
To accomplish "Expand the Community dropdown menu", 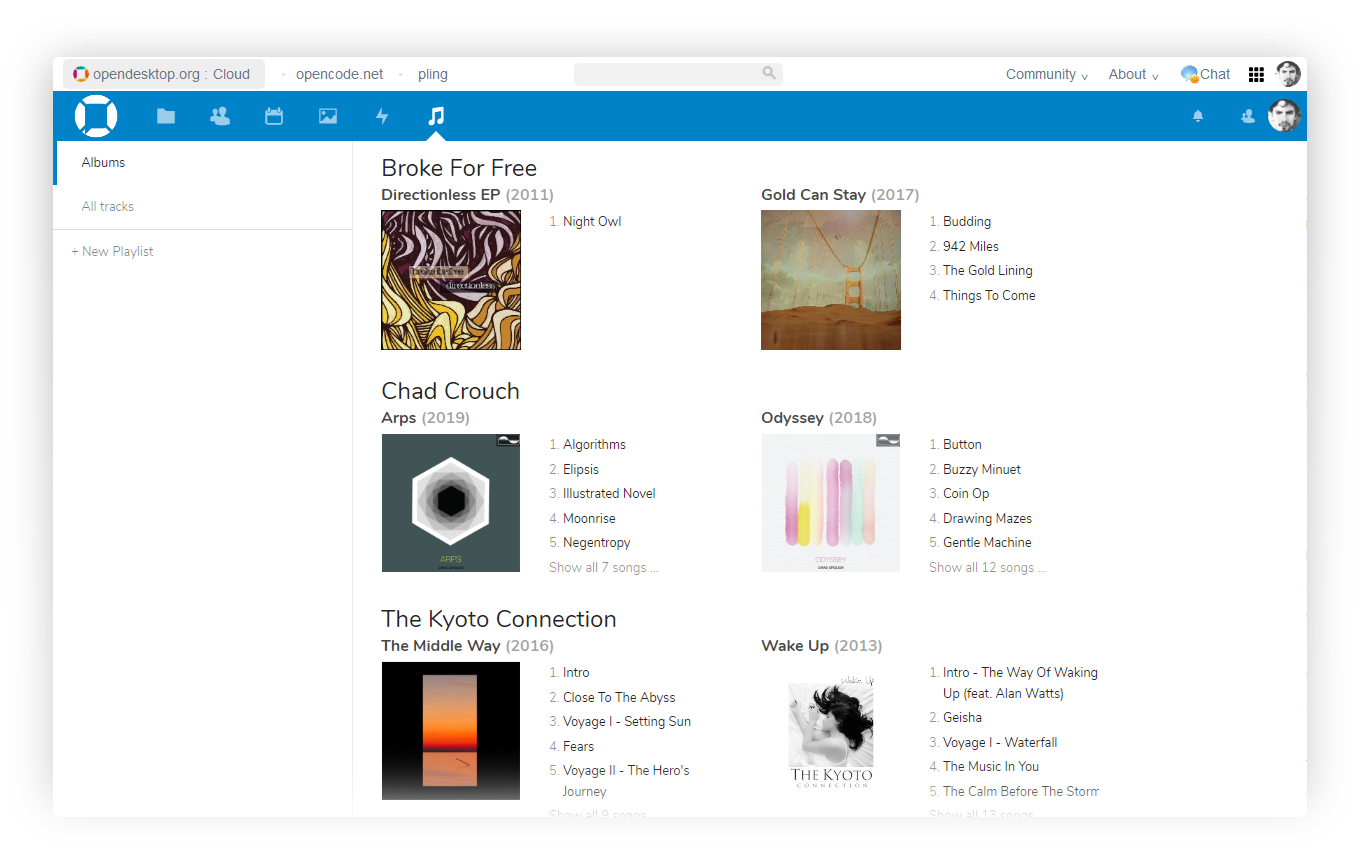I will coord(1047,74).
